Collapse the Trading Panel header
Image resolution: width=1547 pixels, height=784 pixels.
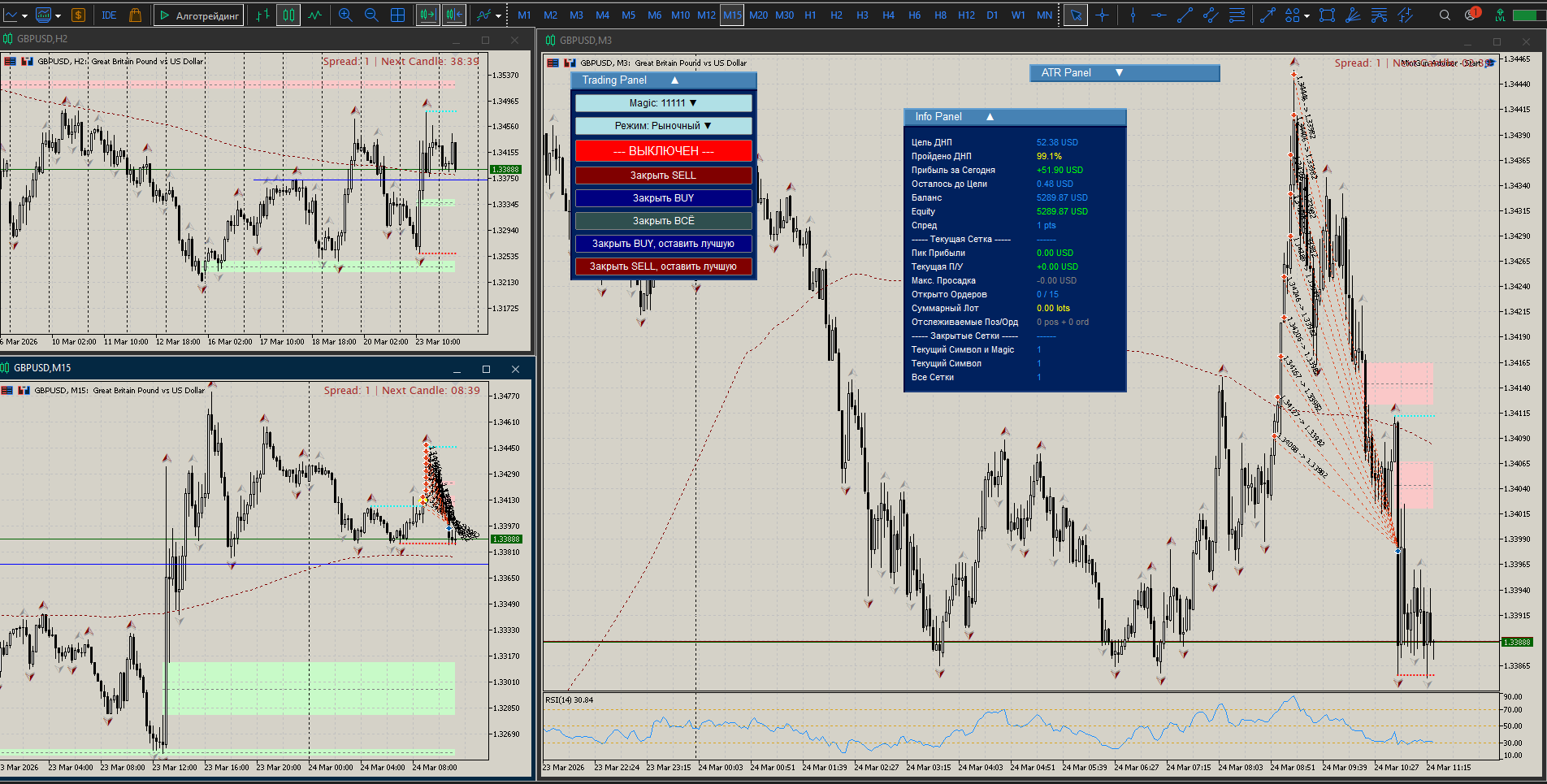tap(664, 80)
